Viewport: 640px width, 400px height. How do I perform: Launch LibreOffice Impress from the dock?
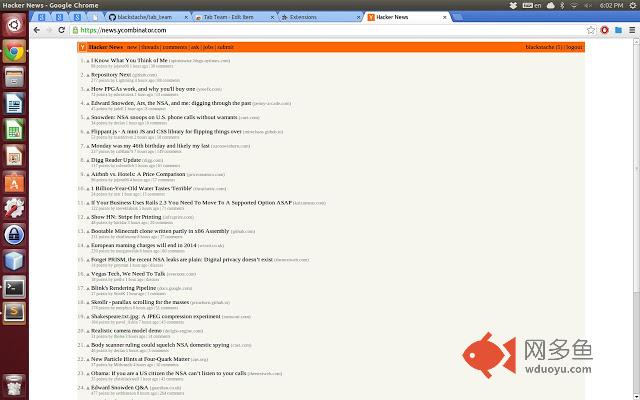pyautogui.click(x=14, y=156)
